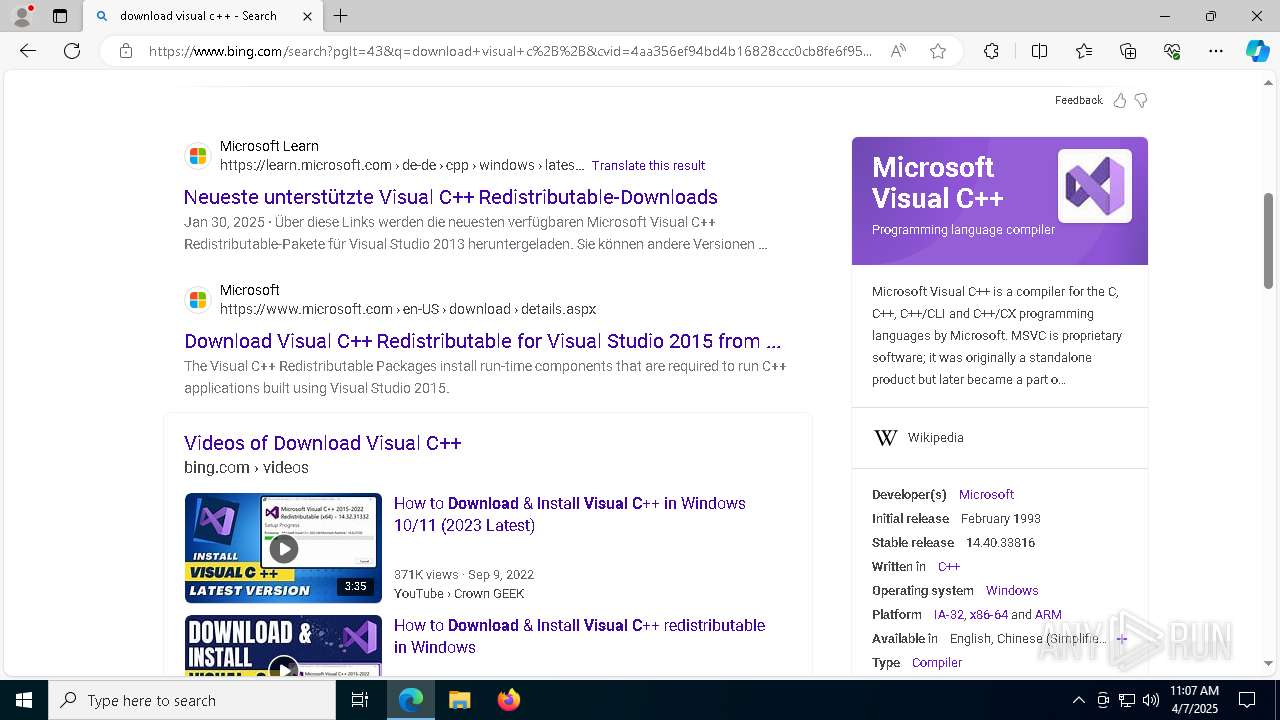This screenshot has width=1280, height=720.
Task: Open the Copilot sidebar icon
Action: tap(1257, 51)
